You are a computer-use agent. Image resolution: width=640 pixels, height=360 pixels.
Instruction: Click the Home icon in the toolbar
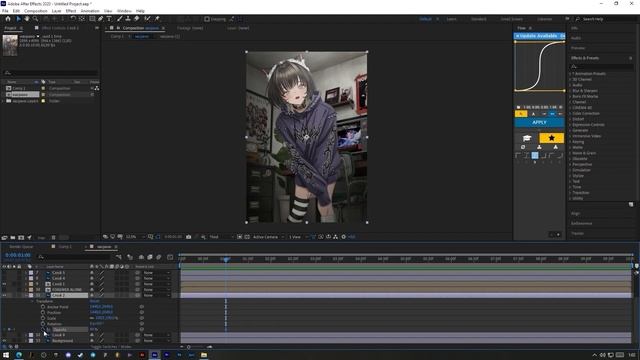[x=8, y=19]
